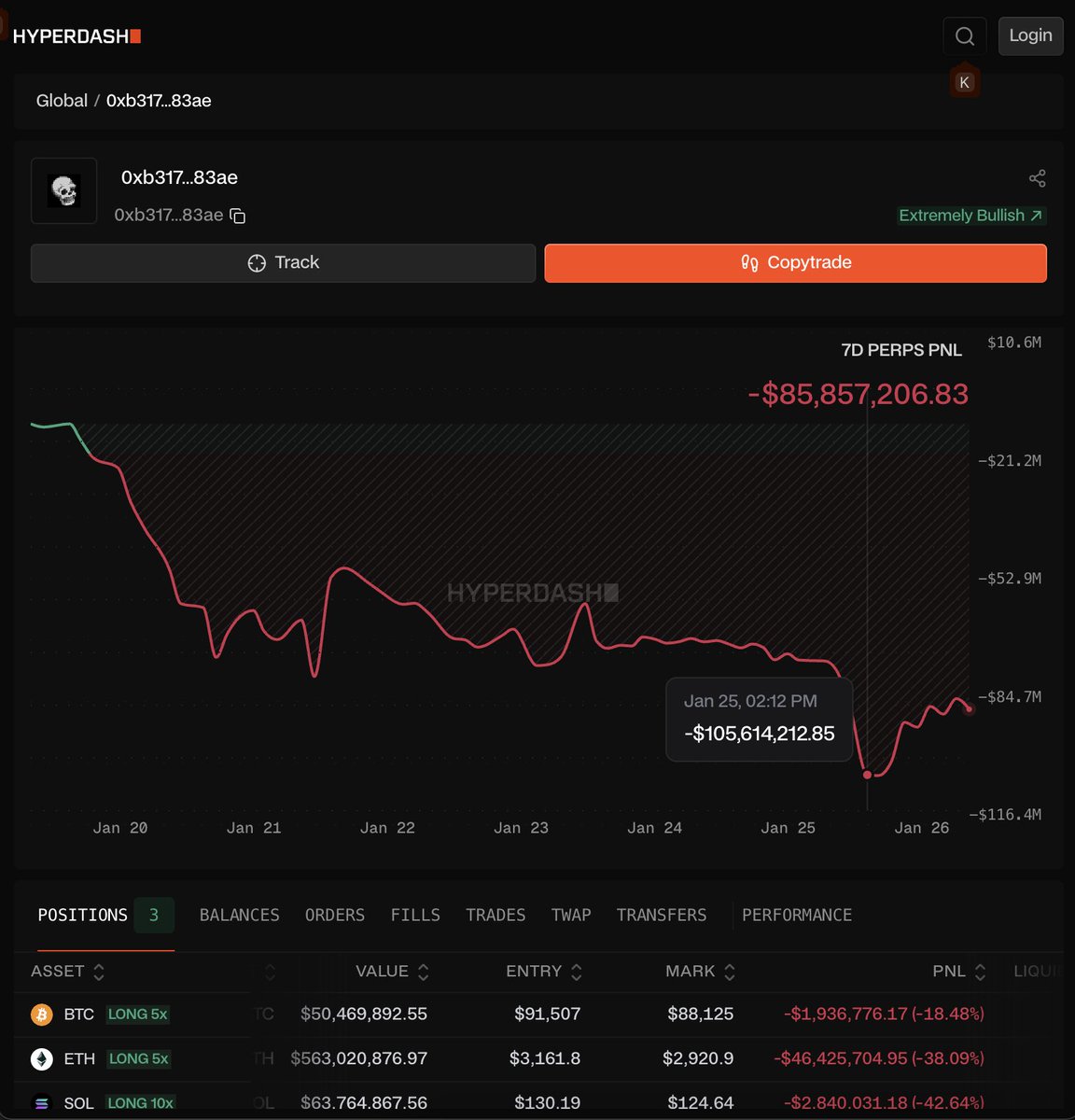Viewport: 1075px width, 1120px height.
Task: Click the wallet name heading 0xb317...83ae
Action: click(179, 177)
